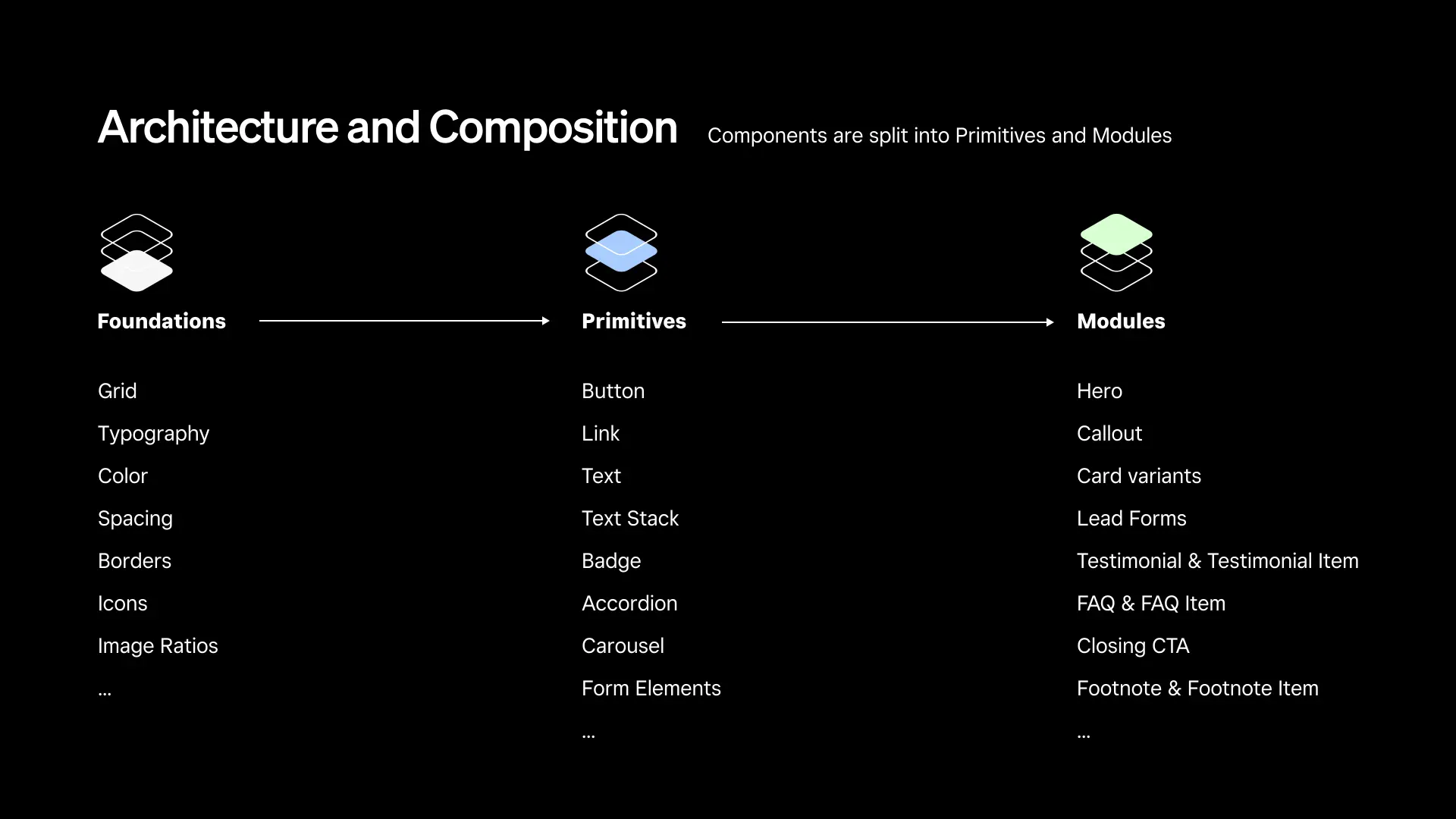Image resolution: width=1456 pixels, height=819 pixels.
Task: Open Testimonial & Testimonial Item entry
Action: (1217, 561)
